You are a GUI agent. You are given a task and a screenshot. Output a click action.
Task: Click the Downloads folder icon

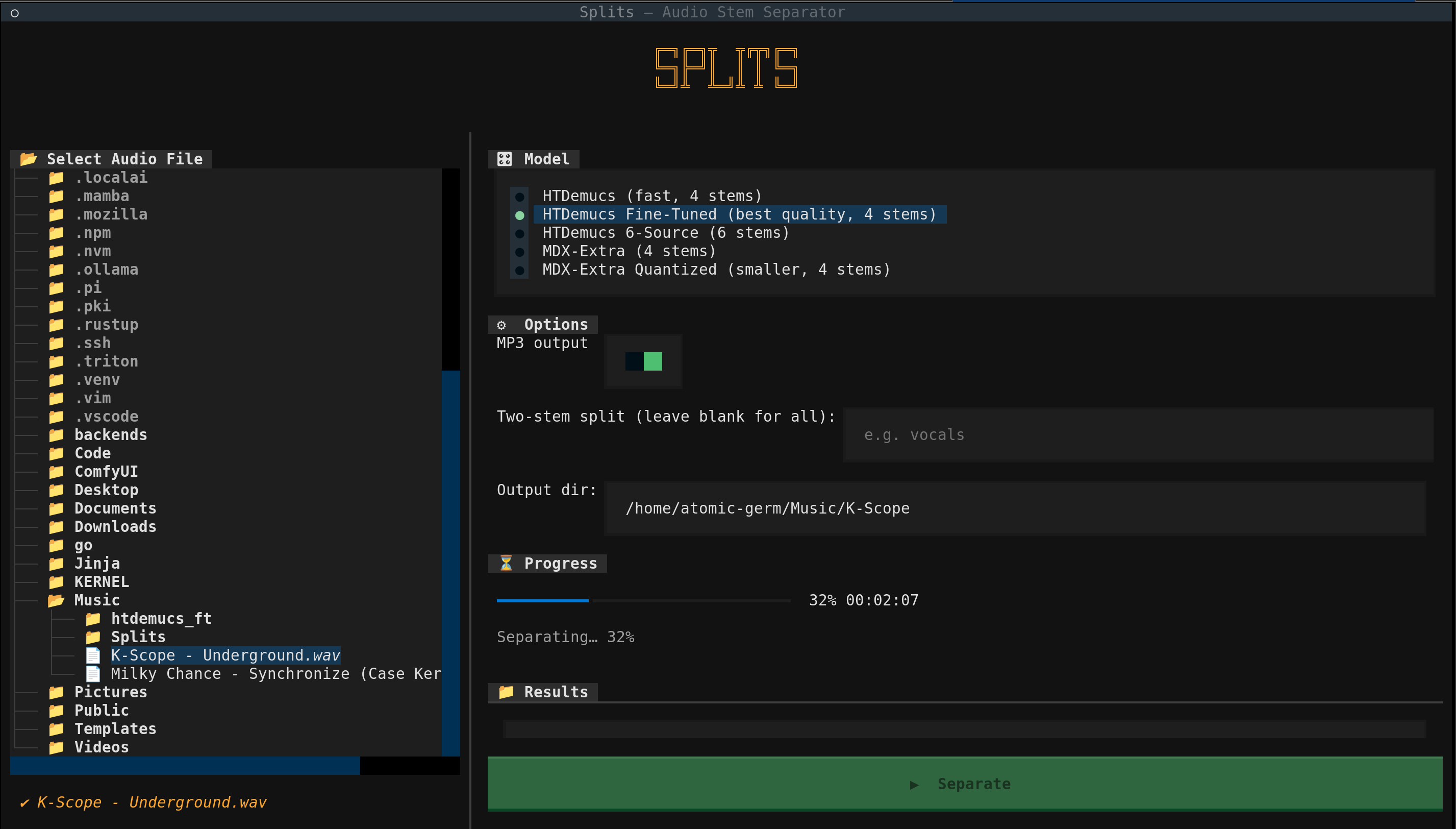click(x=56, y=527)
